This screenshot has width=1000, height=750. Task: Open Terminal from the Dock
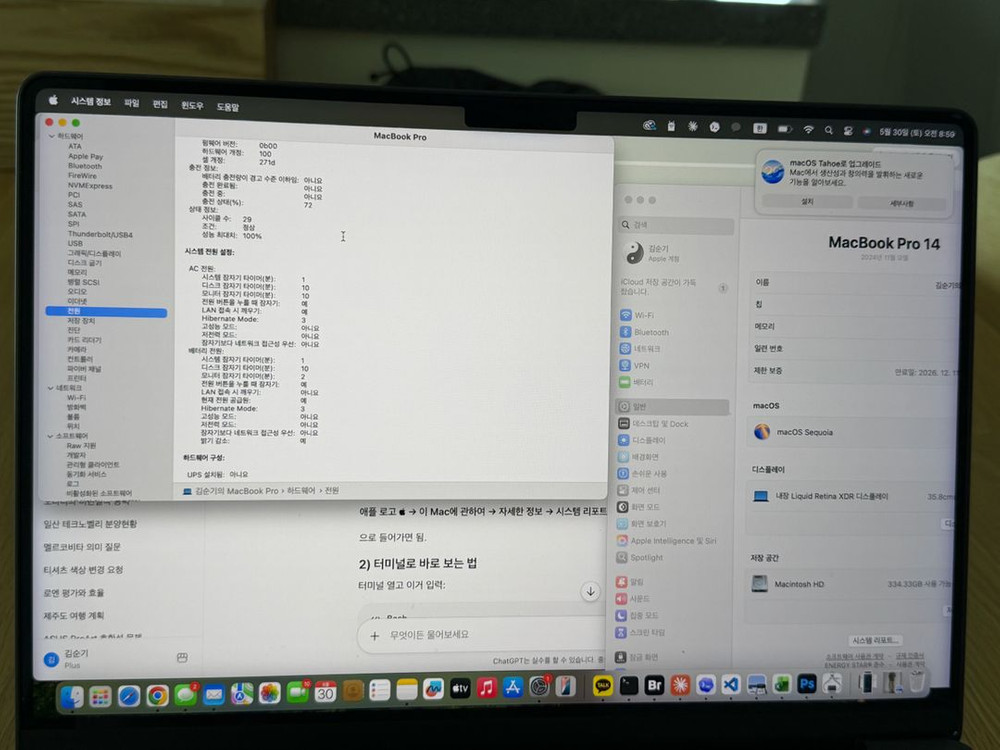[629, 686]
